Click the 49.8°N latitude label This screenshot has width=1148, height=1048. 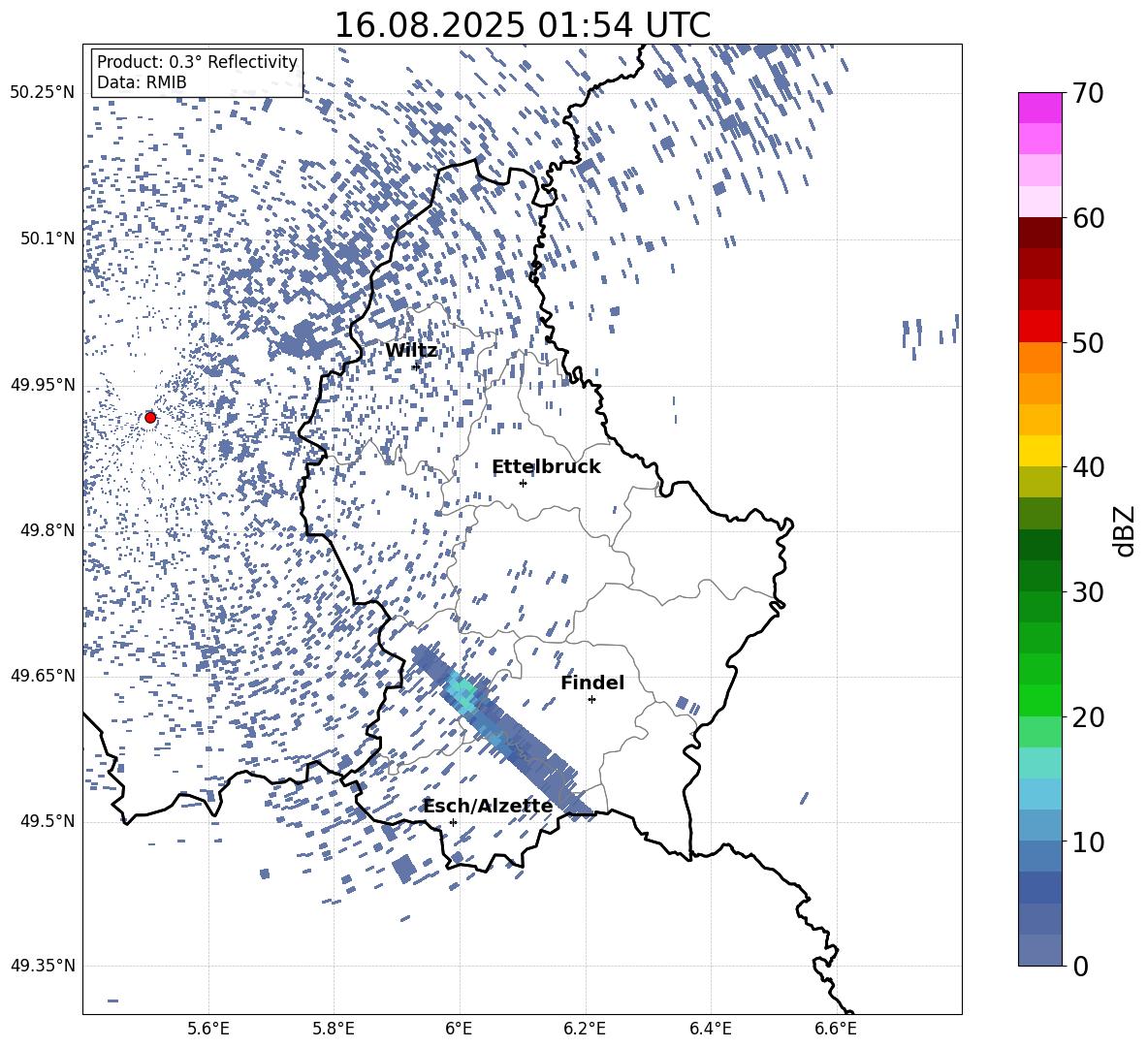(x=48, y=529)
